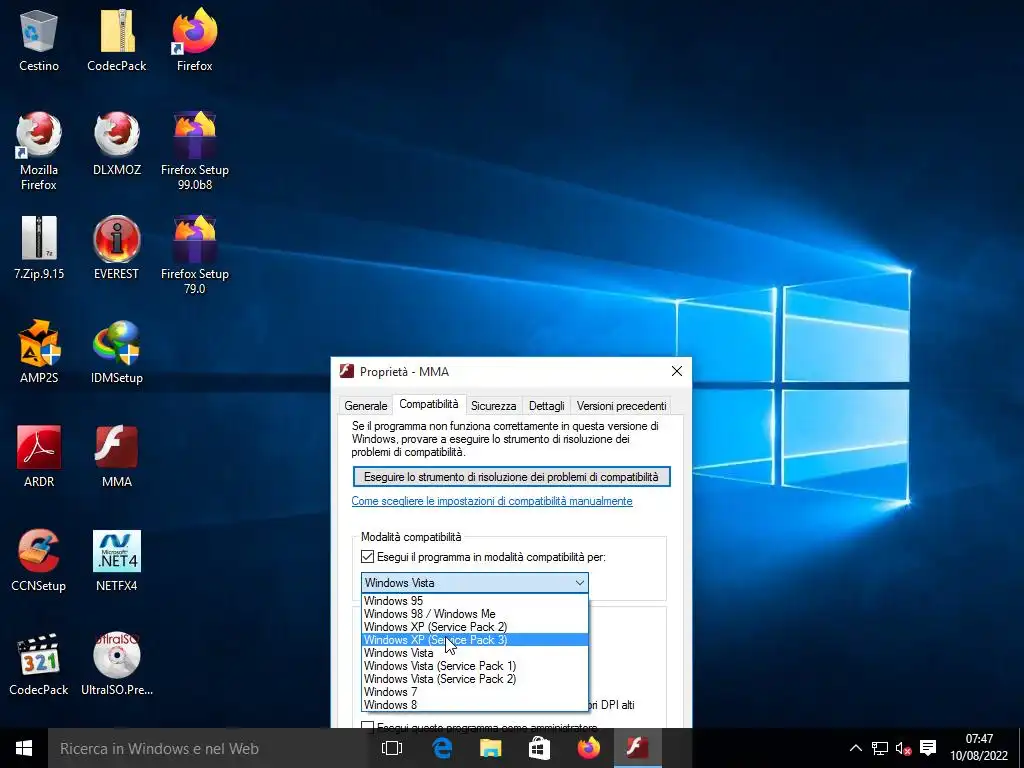This screenshot has height=768, width=1024.
Task: Choose Windows 95 from the list
Action: coord(475,601)
